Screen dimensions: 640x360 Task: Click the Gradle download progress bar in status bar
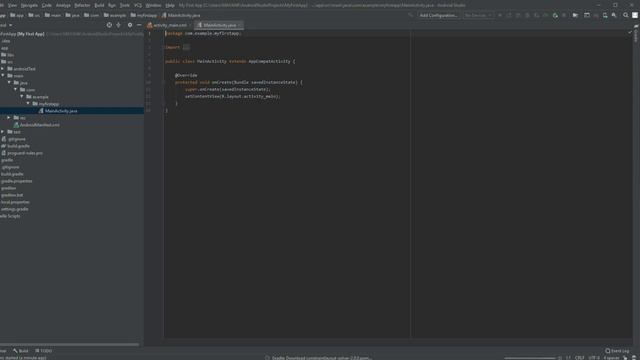click(x=530, y=358)
